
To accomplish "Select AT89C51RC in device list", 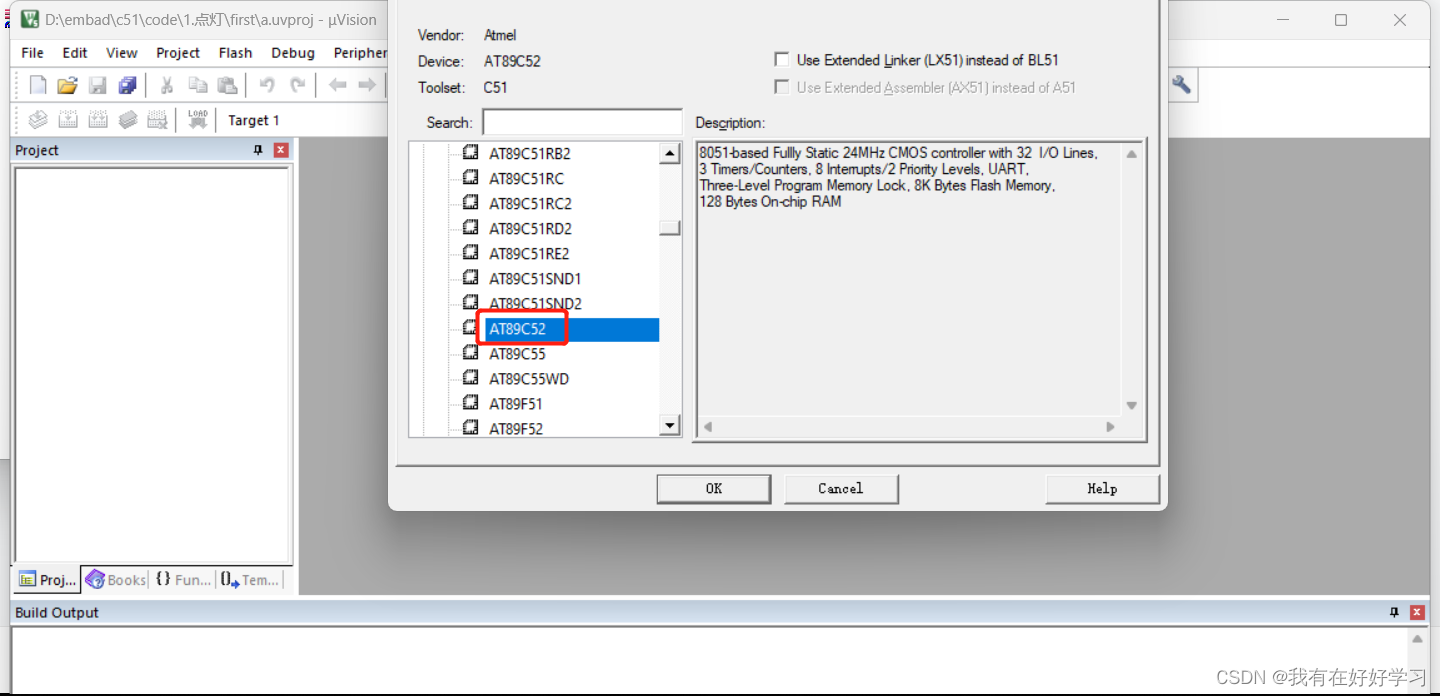I will tap(526, 178).
